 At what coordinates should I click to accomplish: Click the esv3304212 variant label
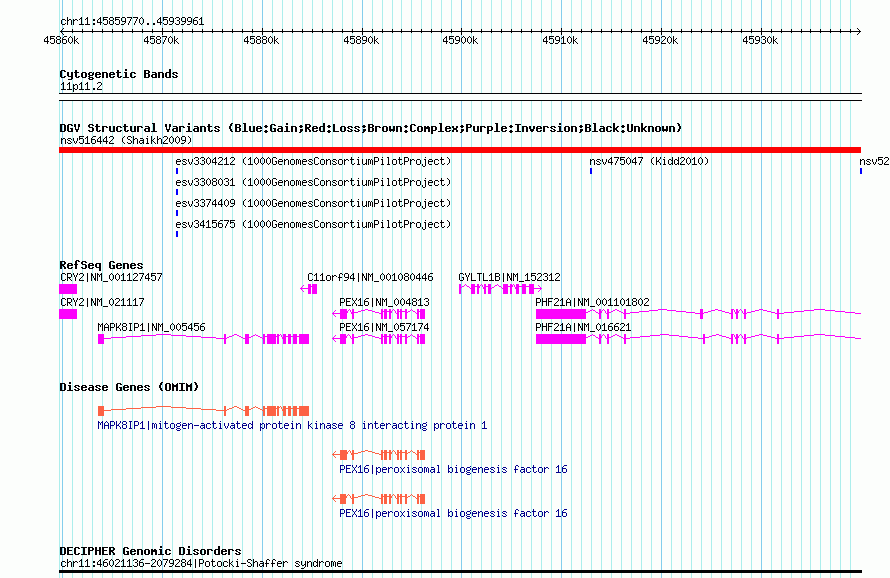point(313,161)
